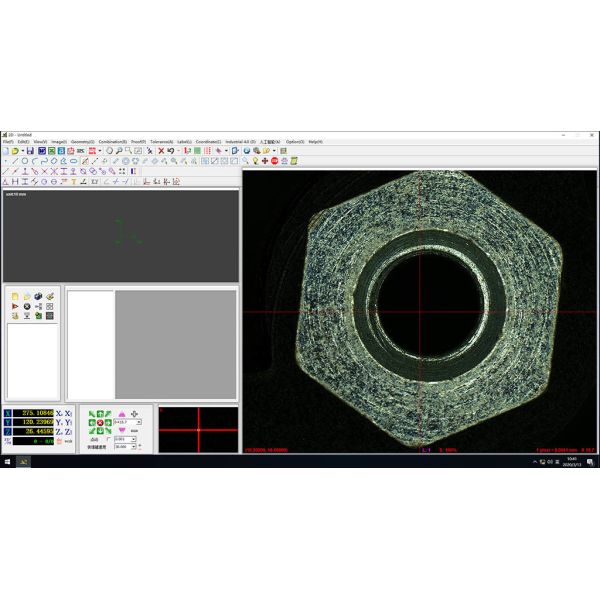
Task: Open the Tolerance menu
Action: tap(161, 142)
